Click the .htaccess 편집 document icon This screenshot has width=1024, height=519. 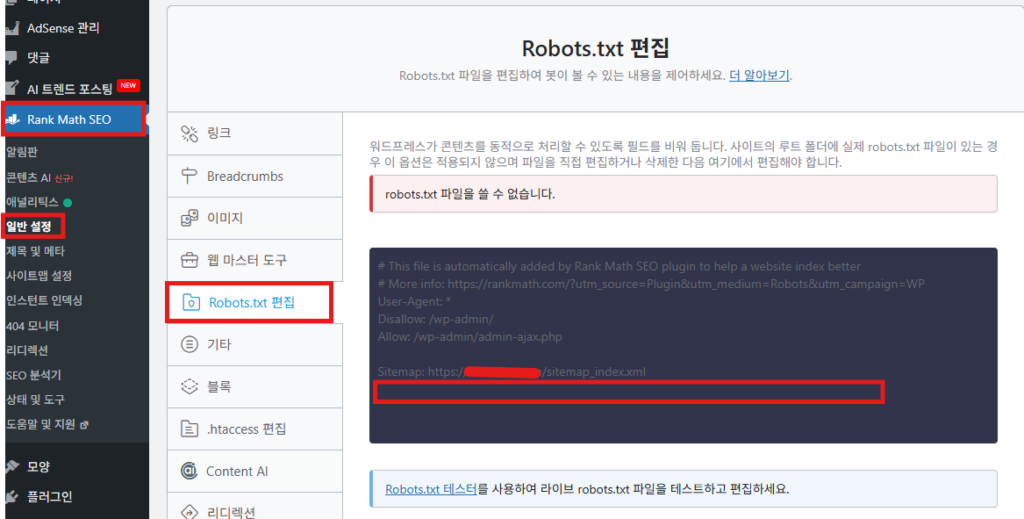[x=189, y=429]
